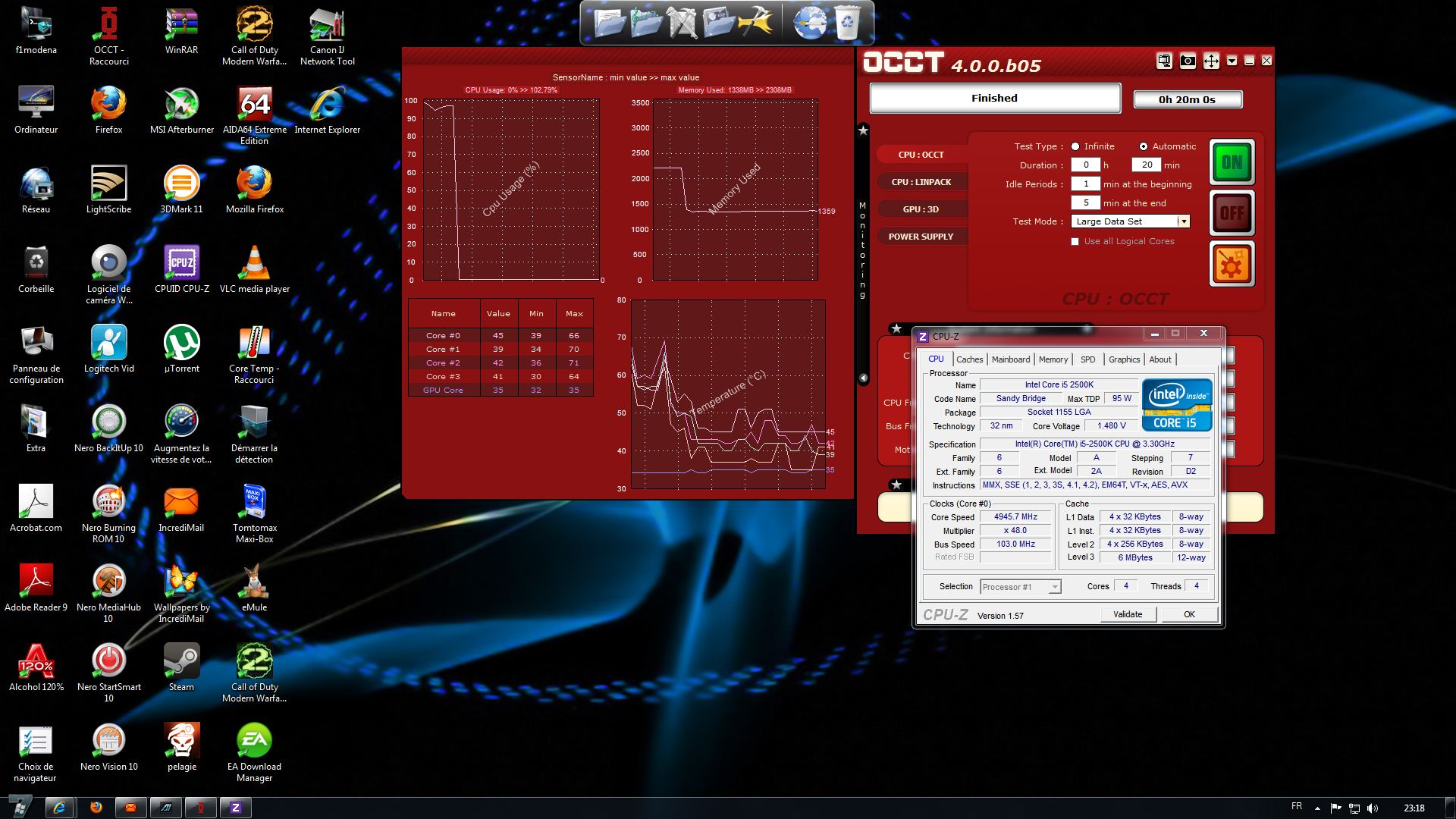Enable Use all Logical Cores checkbox
Screen dimensions: 1456x819
click(x=1075, y=242)
